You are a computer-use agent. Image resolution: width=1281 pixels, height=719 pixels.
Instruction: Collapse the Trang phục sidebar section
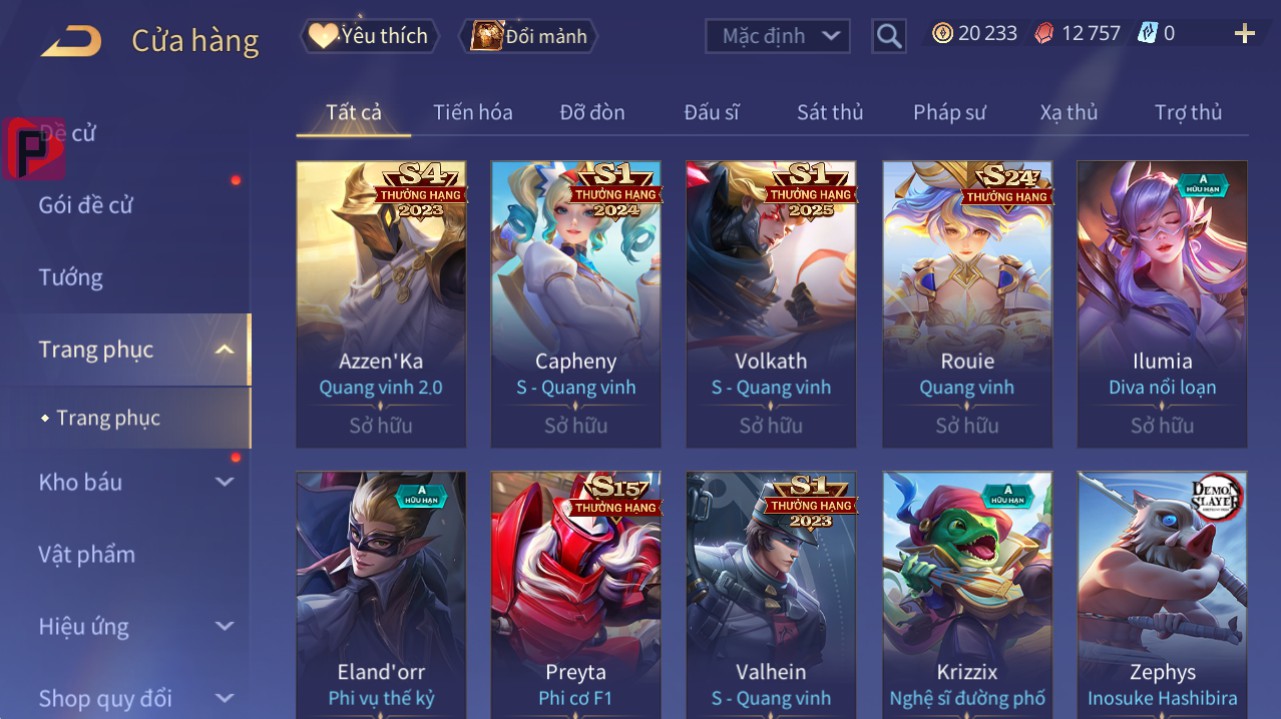click(225, 349)
